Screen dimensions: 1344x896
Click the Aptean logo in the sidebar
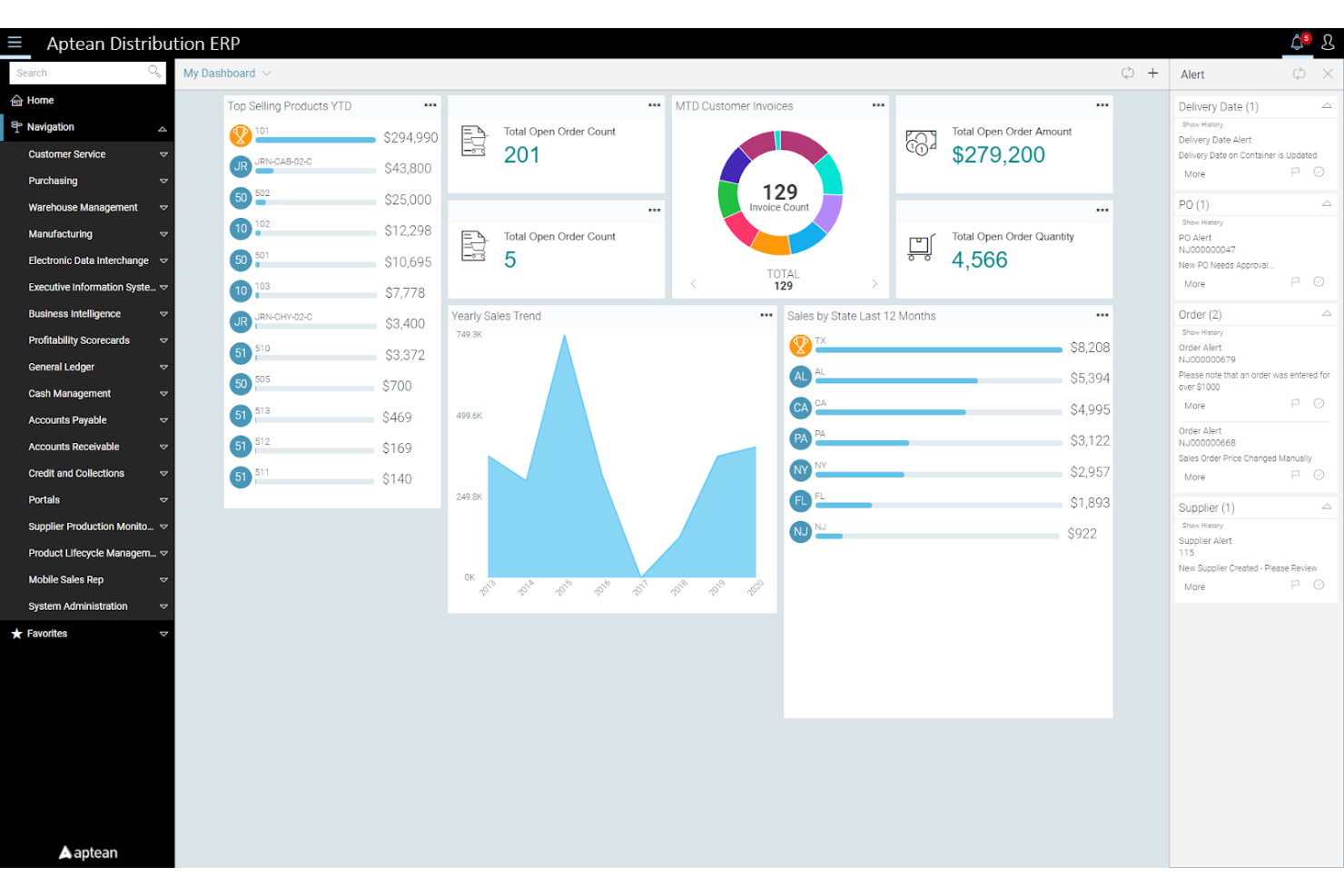88,852
